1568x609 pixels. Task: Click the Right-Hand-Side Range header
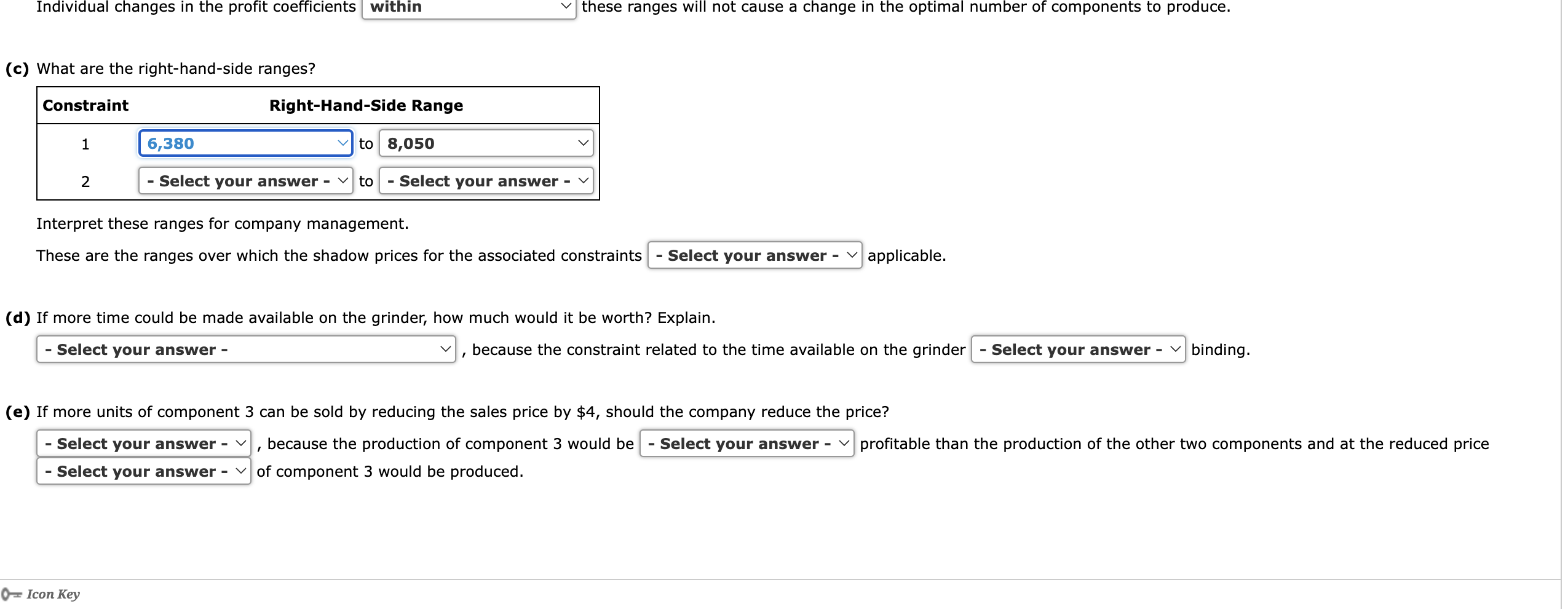365,105
